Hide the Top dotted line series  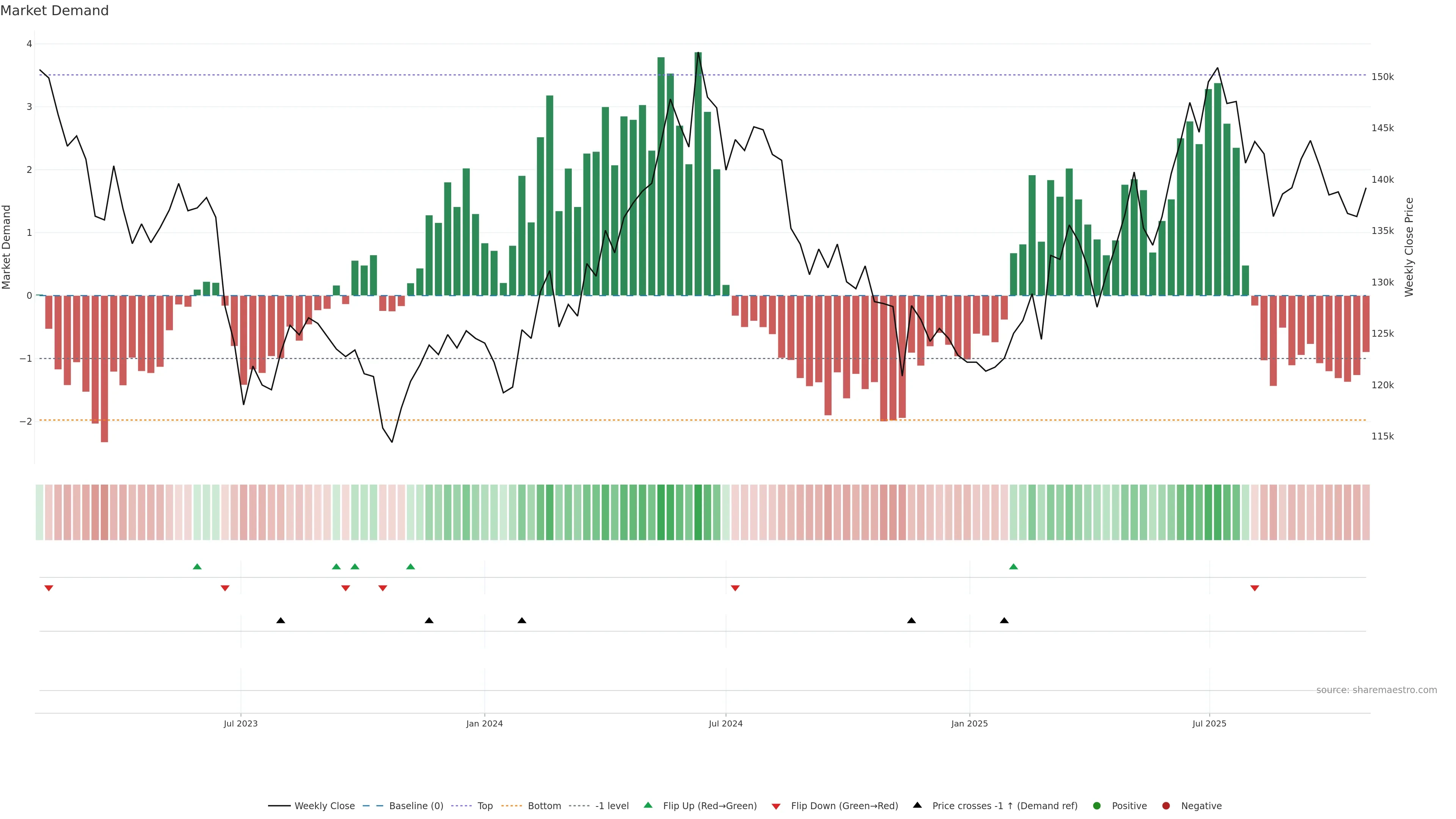[x=485, y=805]
